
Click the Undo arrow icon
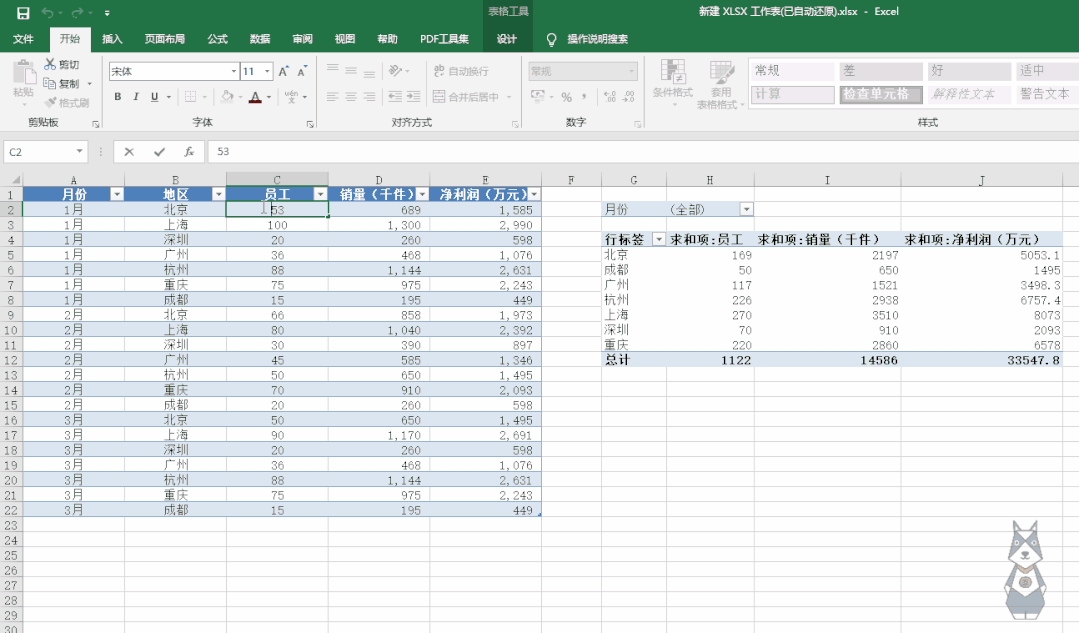[x=47, y=13]
